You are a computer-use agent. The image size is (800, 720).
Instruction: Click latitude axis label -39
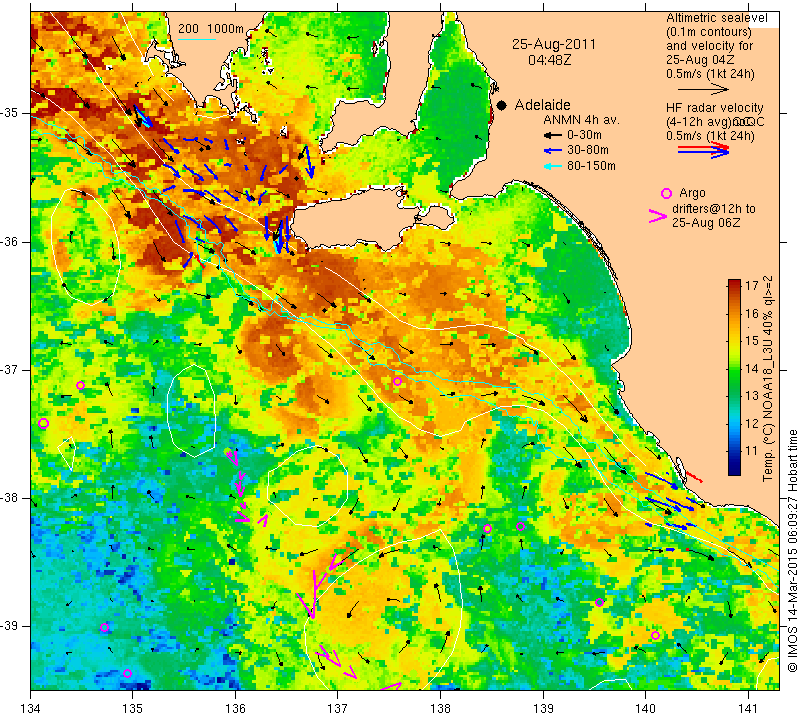10,626
